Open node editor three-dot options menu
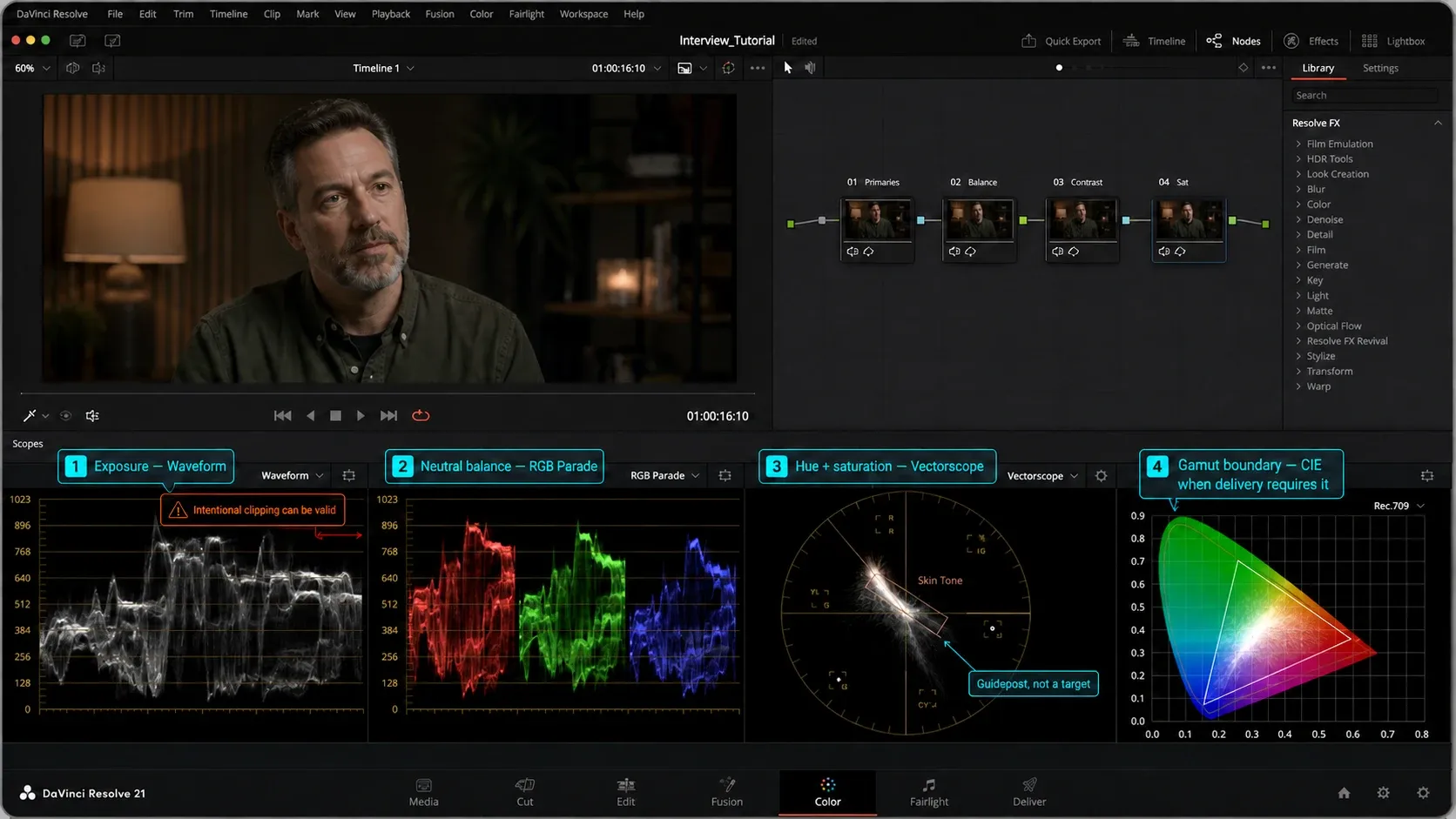The height and width of the screenshot is (819, 1456). 1269,68
